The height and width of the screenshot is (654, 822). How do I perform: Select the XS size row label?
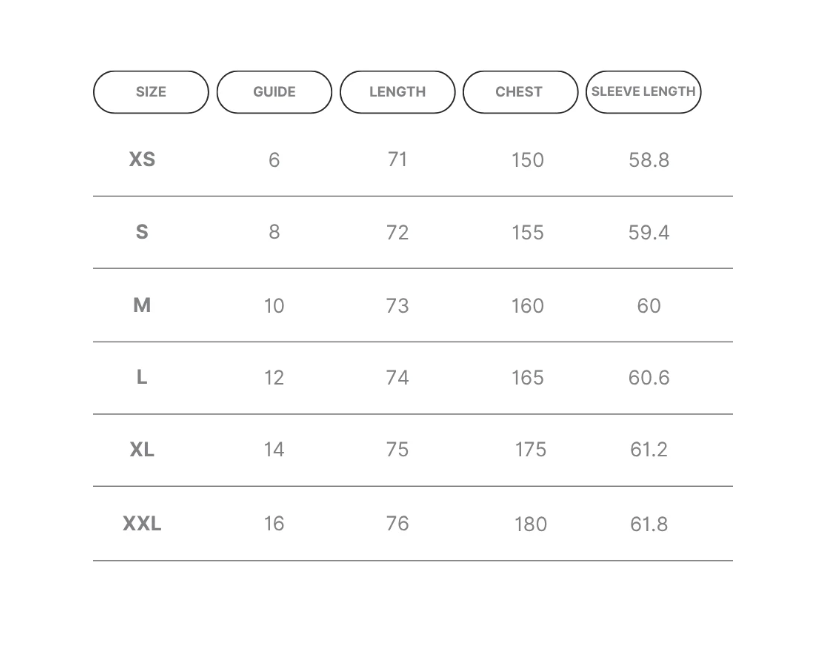click(x=142, y=159)
